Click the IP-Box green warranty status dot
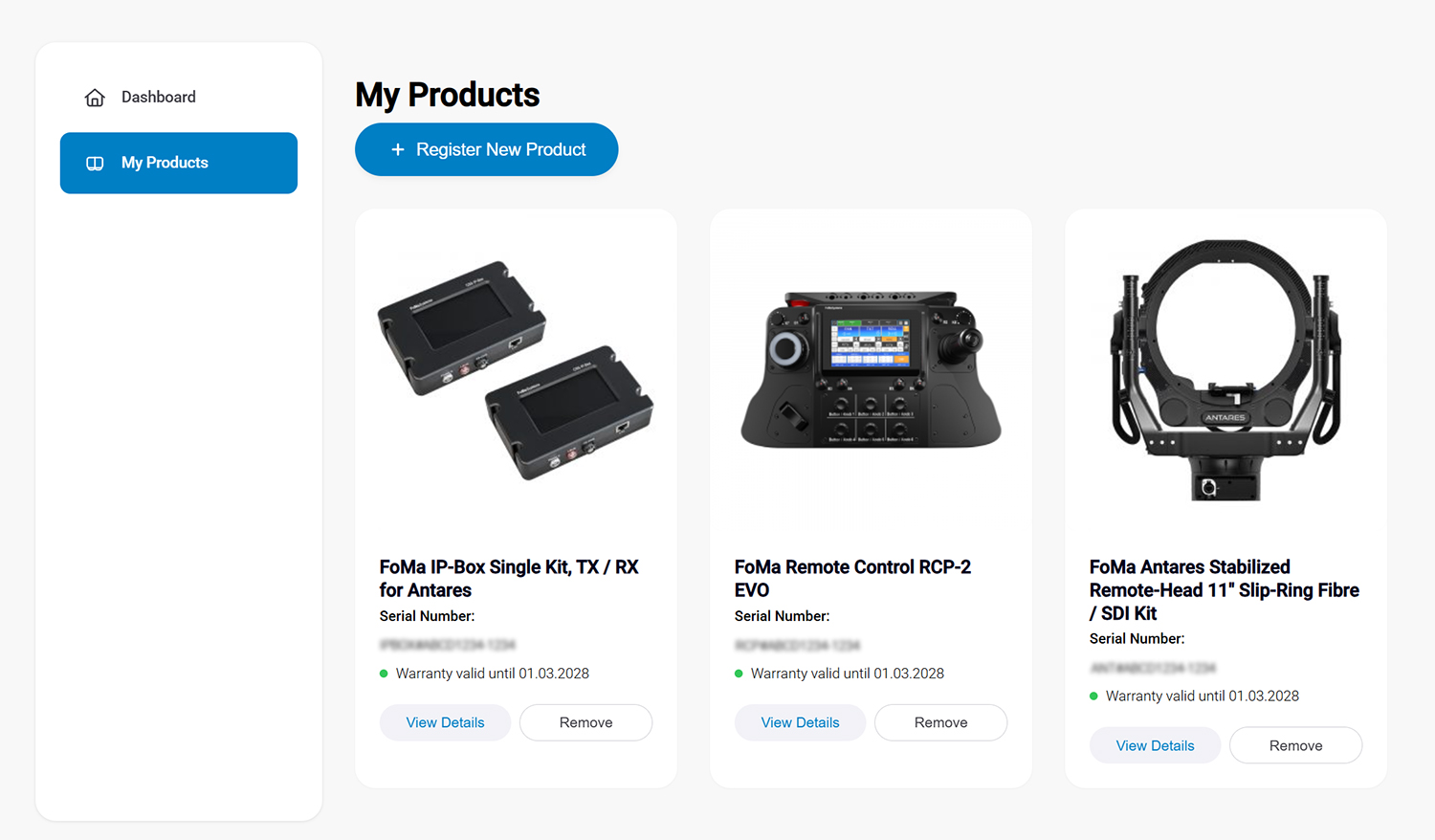The width and height of the screenshot is (1435, 840). 384,674
